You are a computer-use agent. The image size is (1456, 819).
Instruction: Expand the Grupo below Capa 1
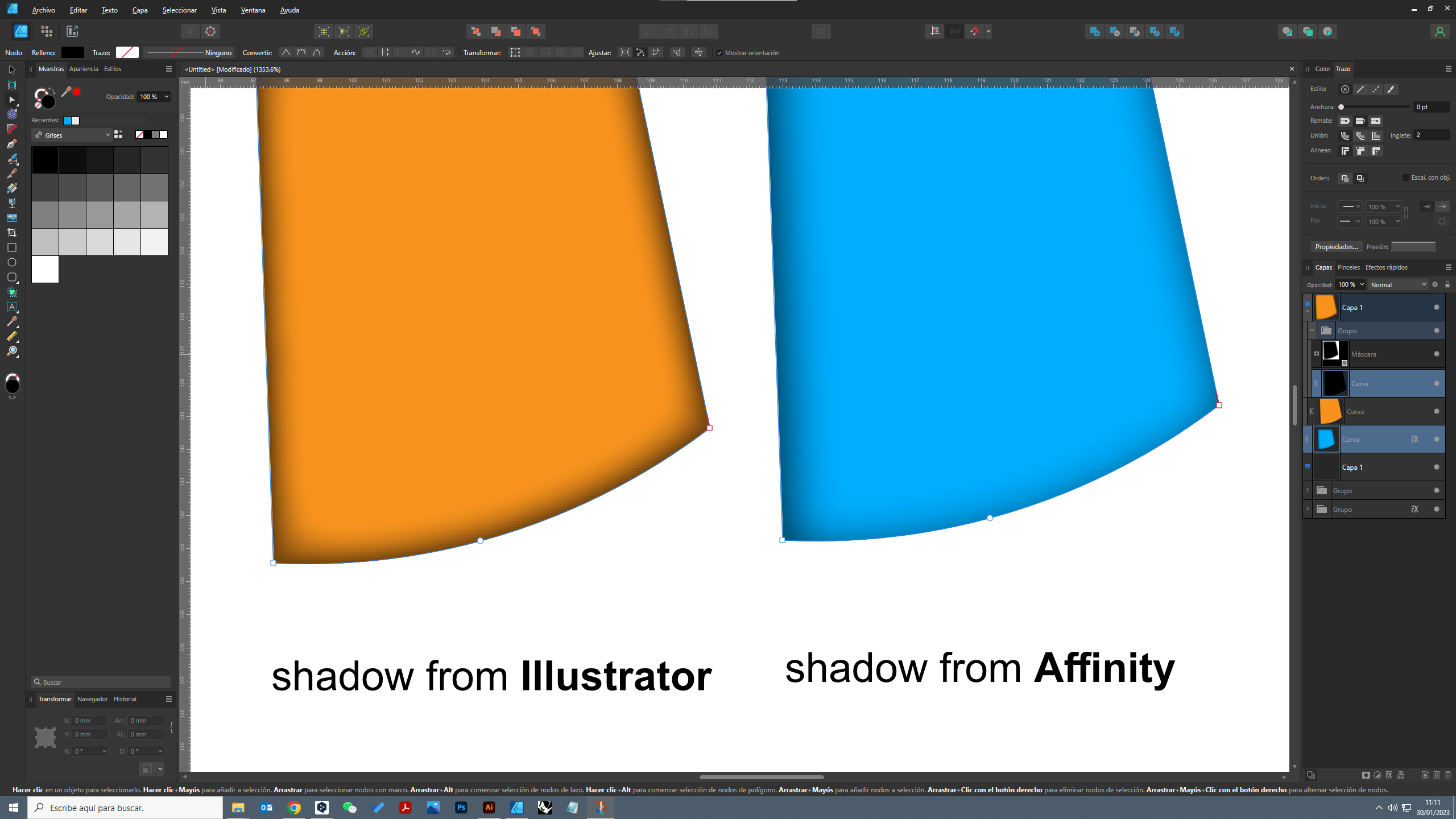point(1308,490)
